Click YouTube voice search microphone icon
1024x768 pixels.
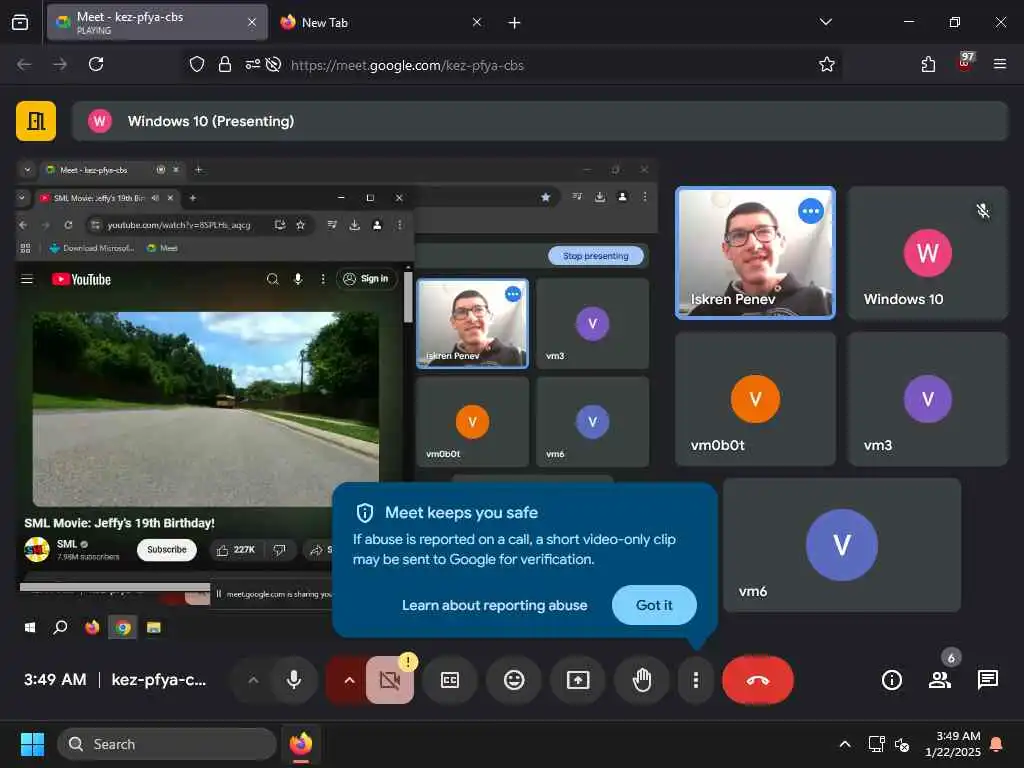[298, 279]
